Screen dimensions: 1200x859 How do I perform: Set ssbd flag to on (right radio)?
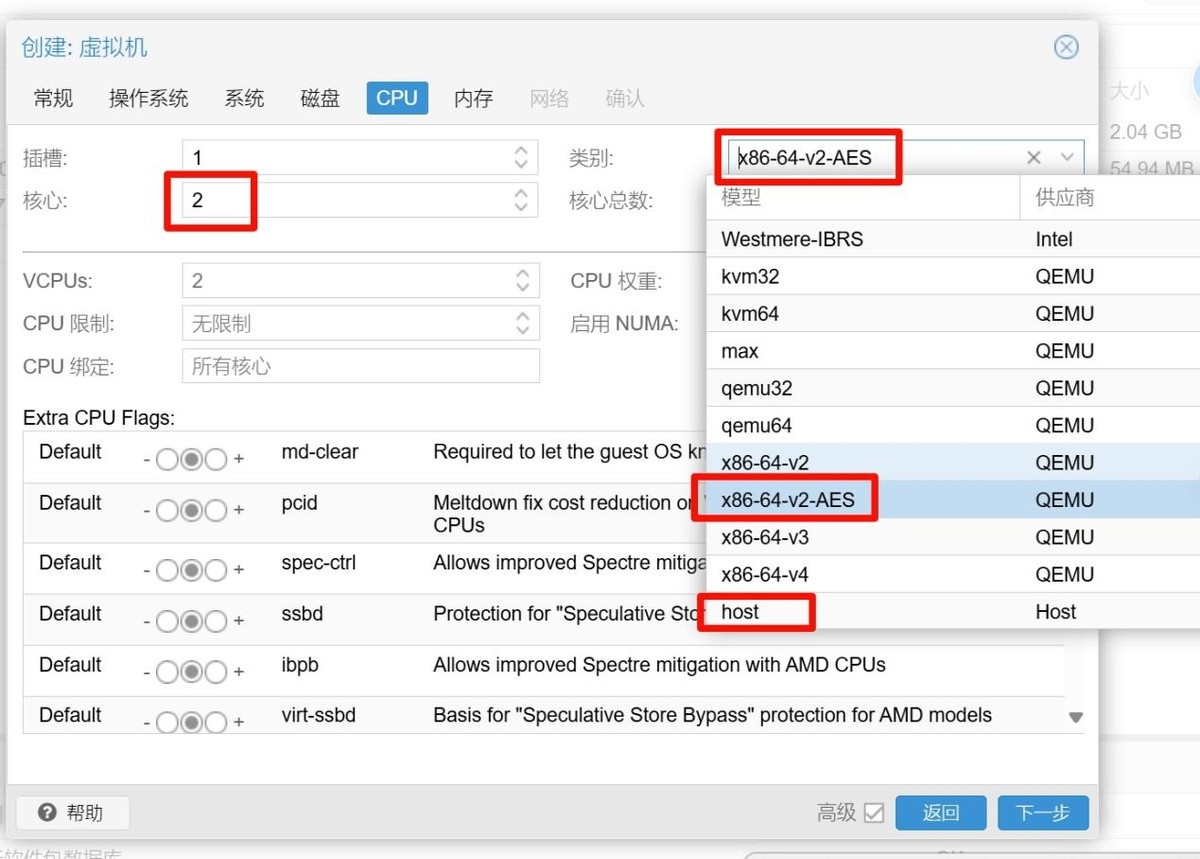tap(216, 621)
